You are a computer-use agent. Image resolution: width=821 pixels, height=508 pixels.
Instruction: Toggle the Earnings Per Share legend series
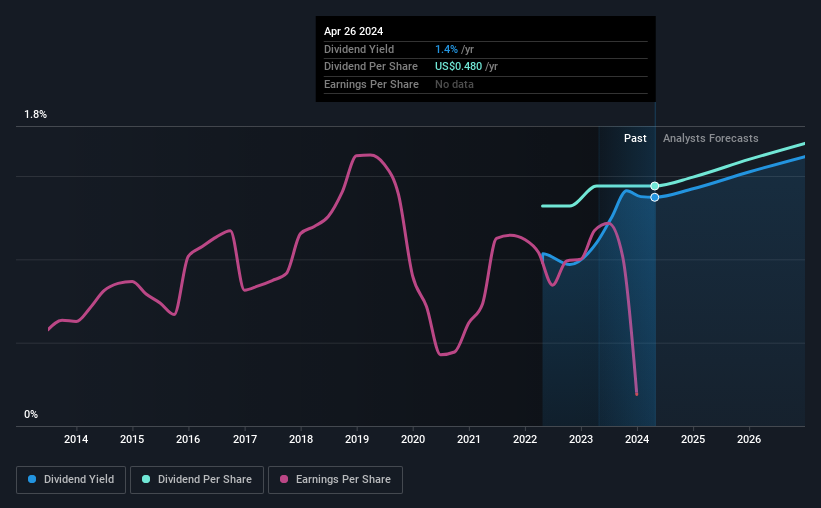335,479
